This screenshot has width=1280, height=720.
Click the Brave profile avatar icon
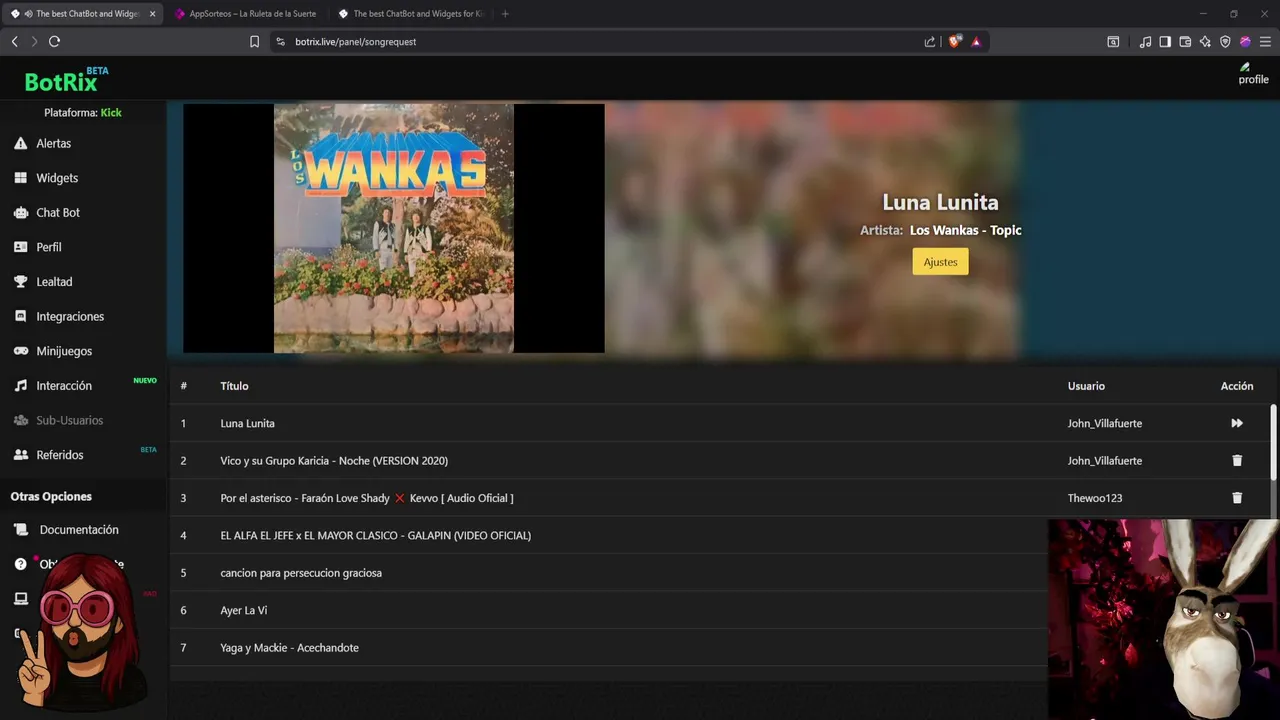click(1245, 41)
